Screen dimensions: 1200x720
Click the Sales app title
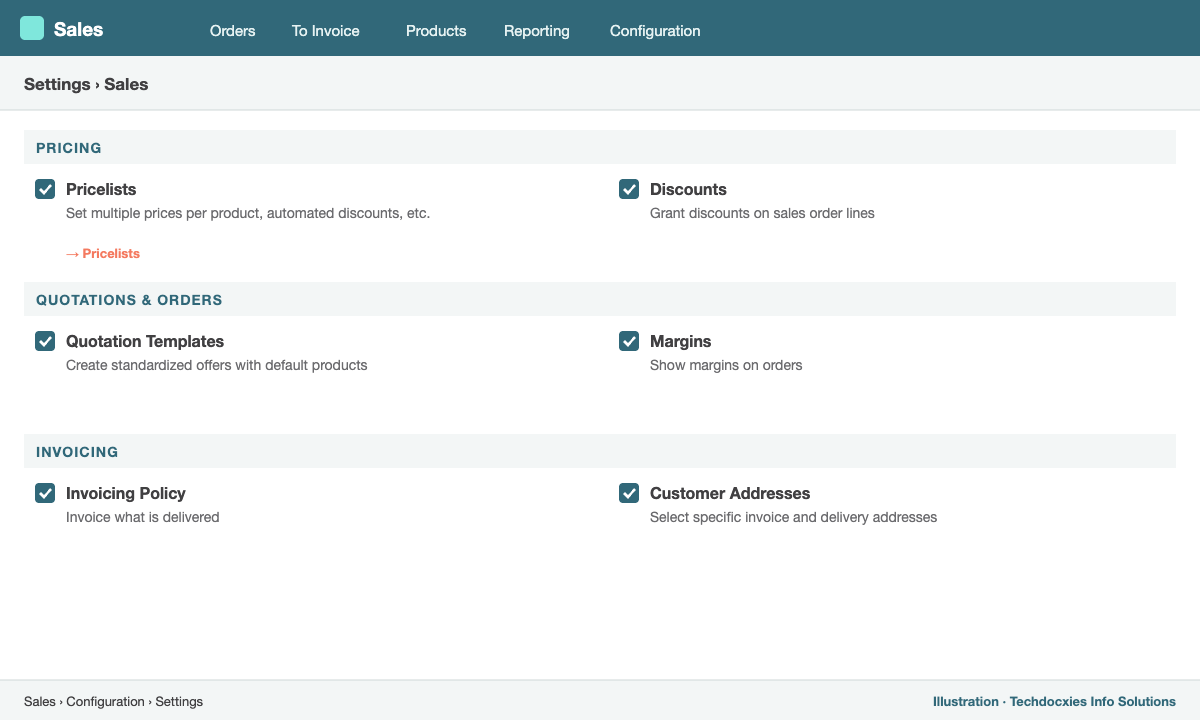point(78,29)
